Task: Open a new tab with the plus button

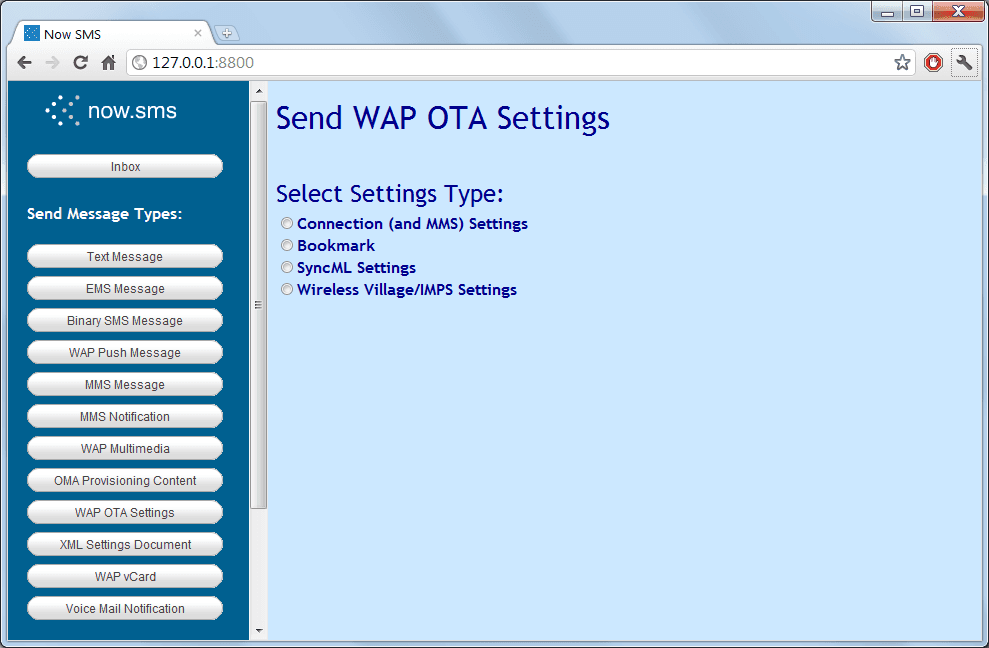Action: pos(226,33)
